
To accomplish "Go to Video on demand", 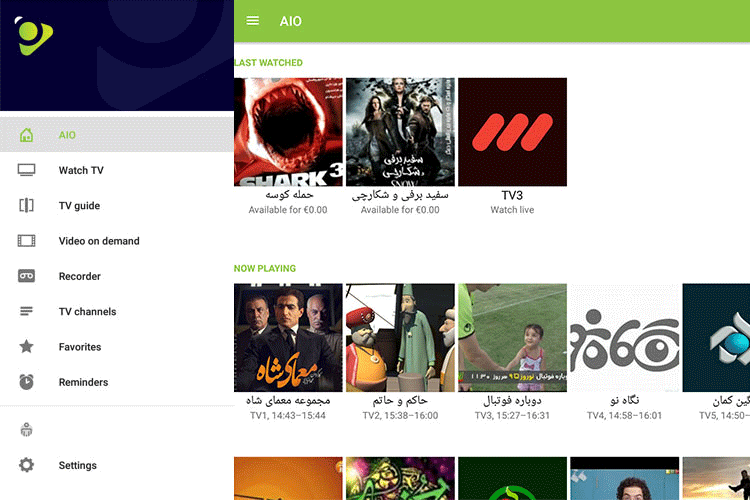I will 117,241.
